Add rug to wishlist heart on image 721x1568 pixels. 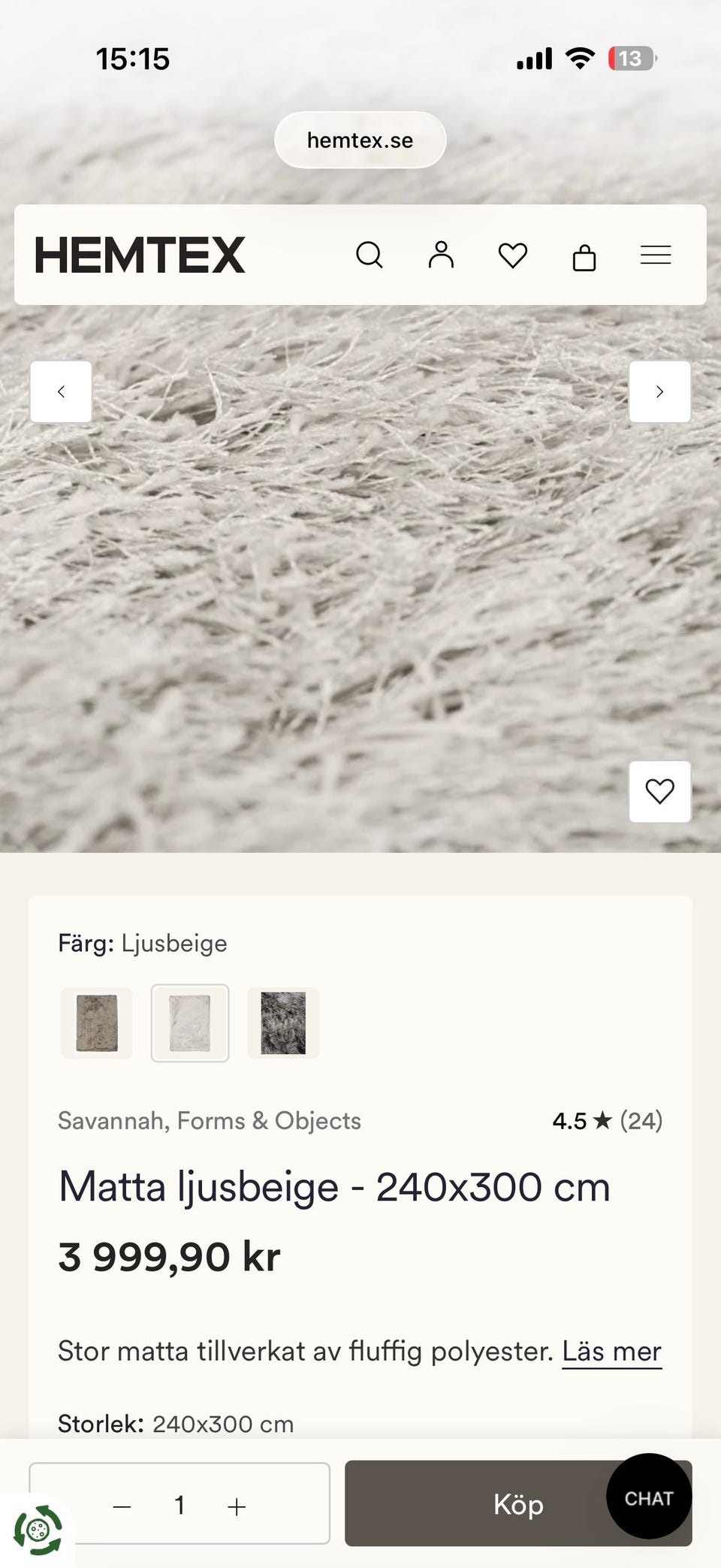659,792
